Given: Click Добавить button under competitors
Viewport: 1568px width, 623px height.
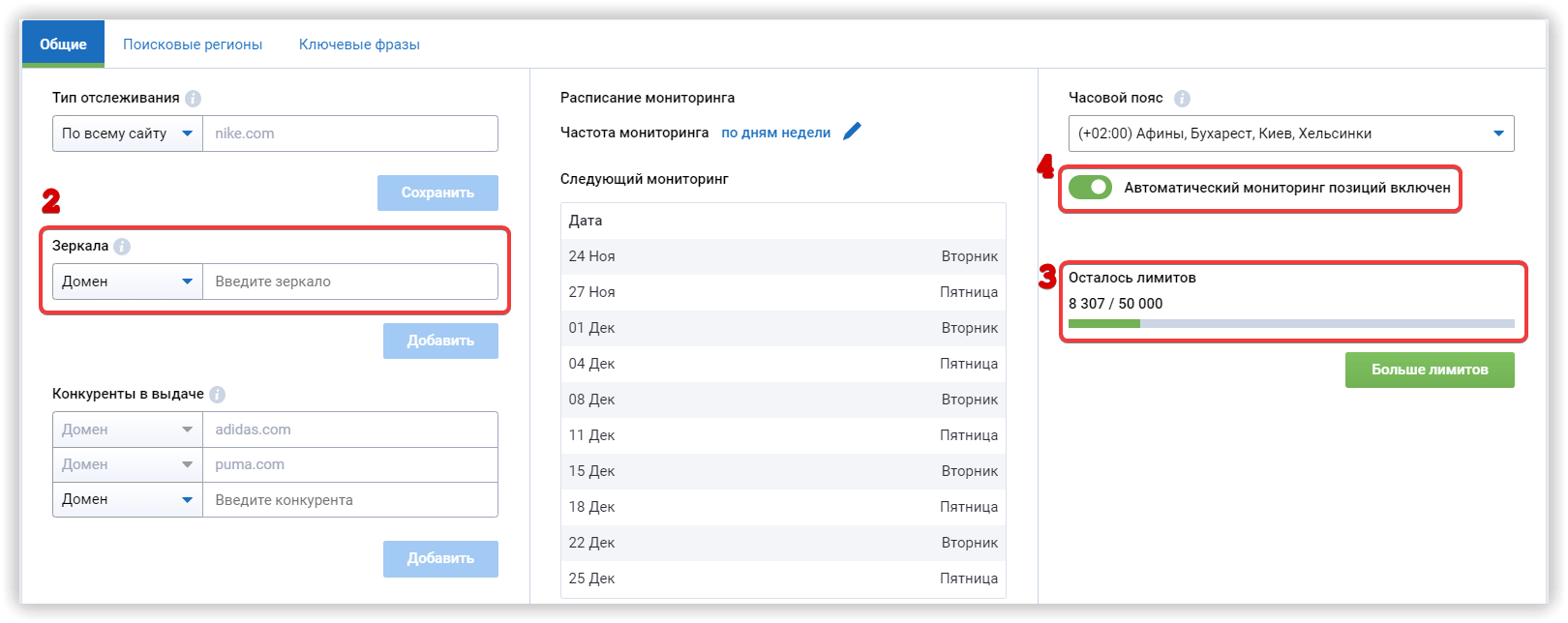Looking at the screenshot, I should coord(440,558).
